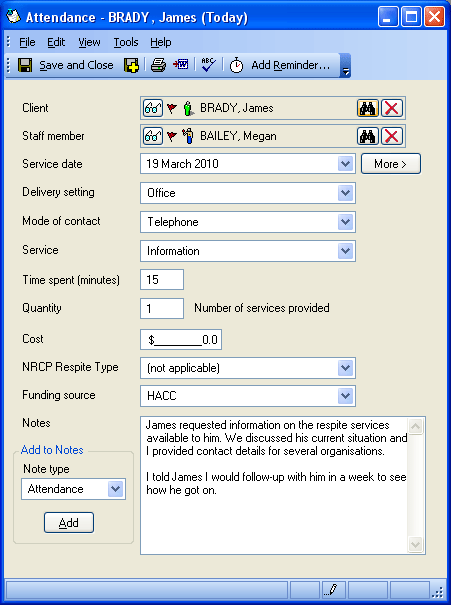The width and height of the screenshot is (452, 605).
Task: Click the export to Word icon
Action: coord(181,64)
